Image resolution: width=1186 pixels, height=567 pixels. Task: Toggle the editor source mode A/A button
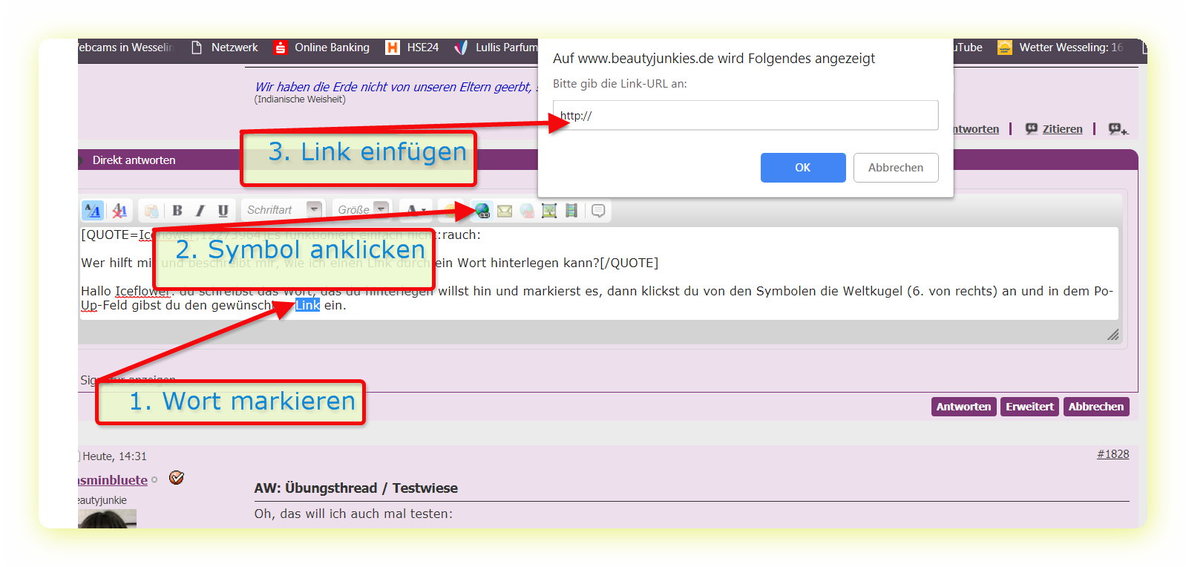pyautogui.click(x=92, y=210)
